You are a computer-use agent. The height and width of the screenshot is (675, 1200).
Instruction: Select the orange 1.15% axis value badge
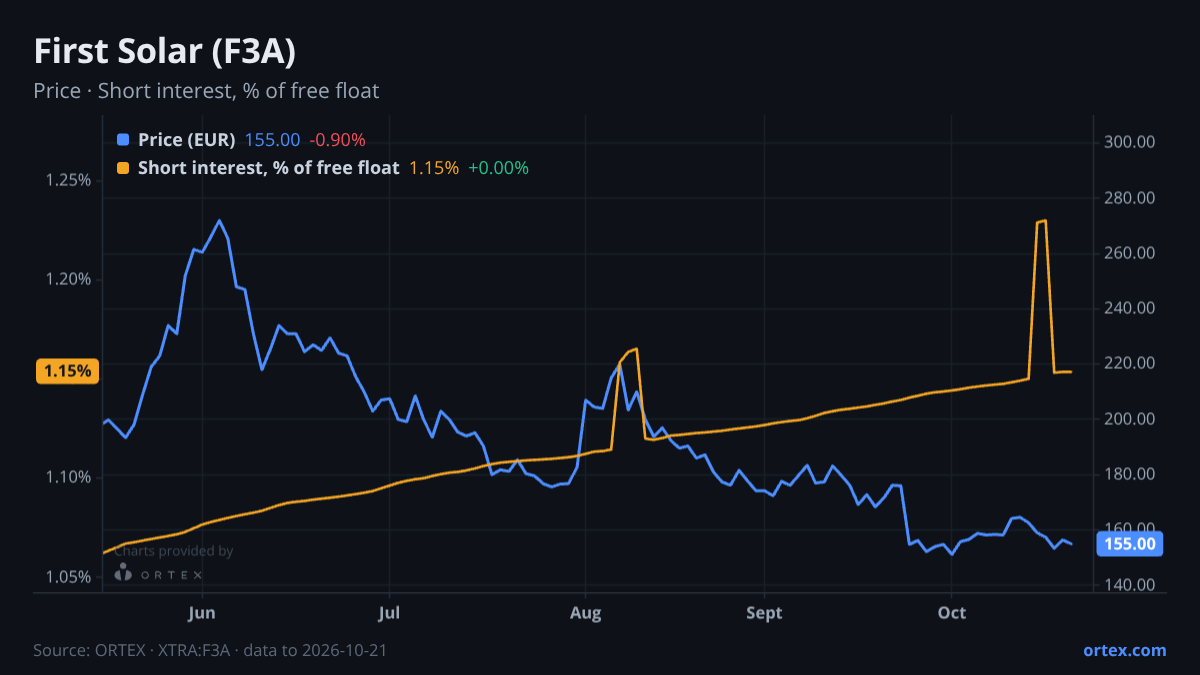coord(68,371)
